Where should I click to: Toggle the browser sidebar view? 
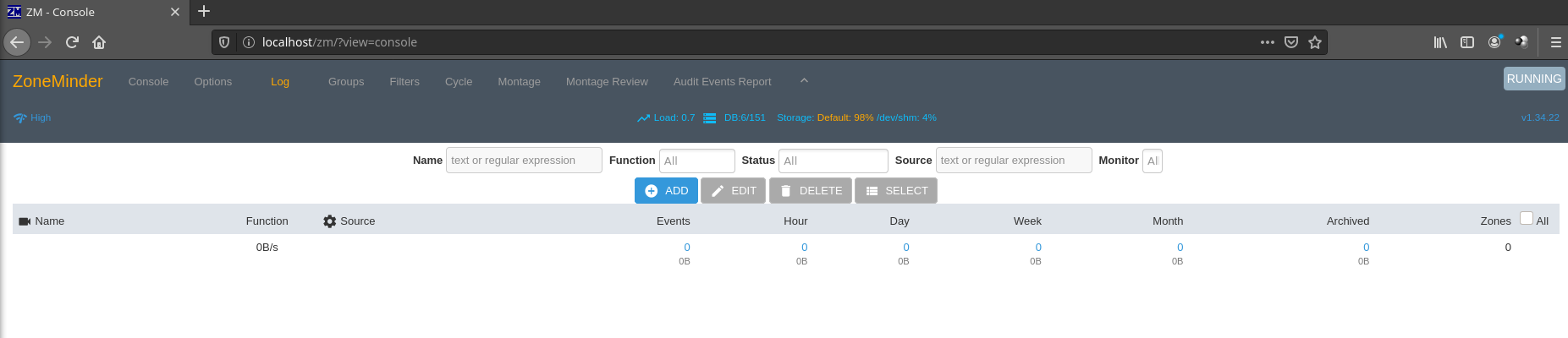1467,42
